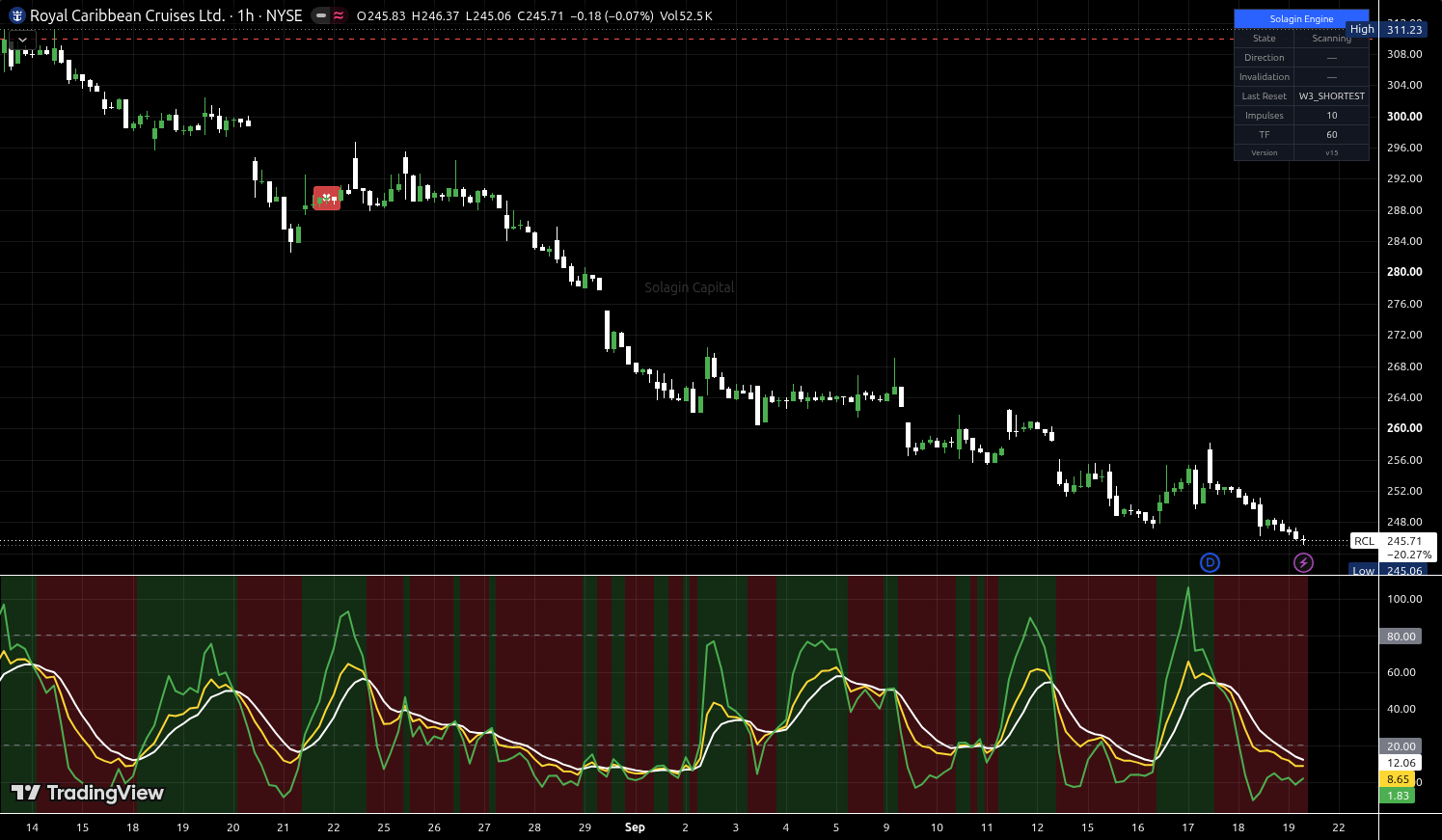Click the white 12.06 oscillator value label
This screenshot has height=840, width=1442.
1401,763
